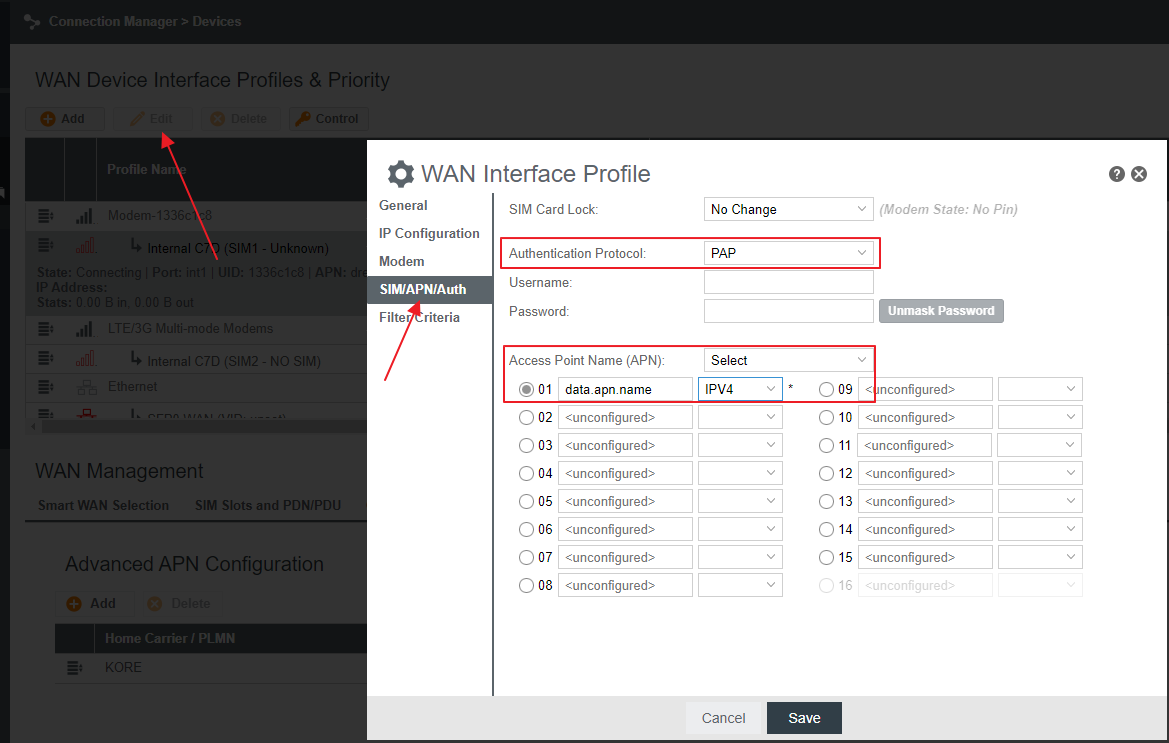Click the help question mark icon
Screen dimensions: 1169x743
click(x=1117, y=174)
